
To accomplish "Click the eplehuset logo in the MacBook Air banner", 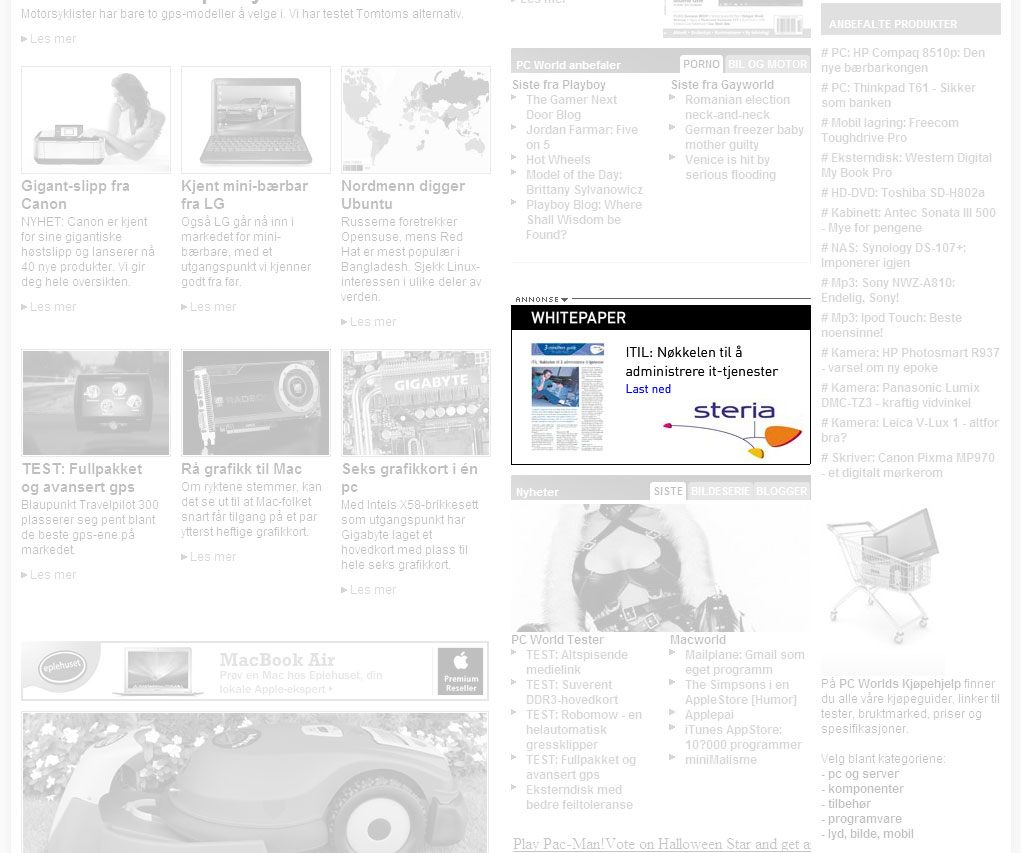I will point(63,665).
